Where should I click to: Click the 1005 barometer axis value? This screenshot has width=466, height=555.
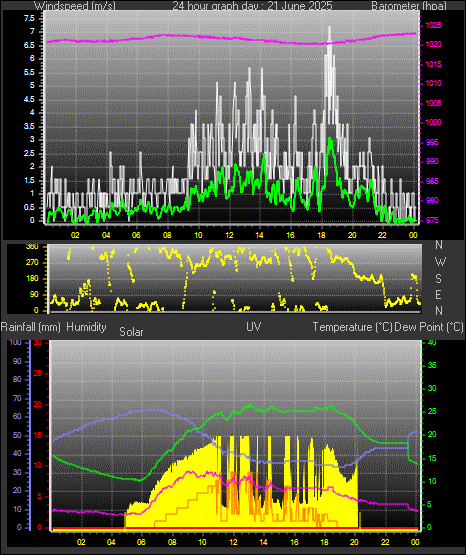point(433,103)
